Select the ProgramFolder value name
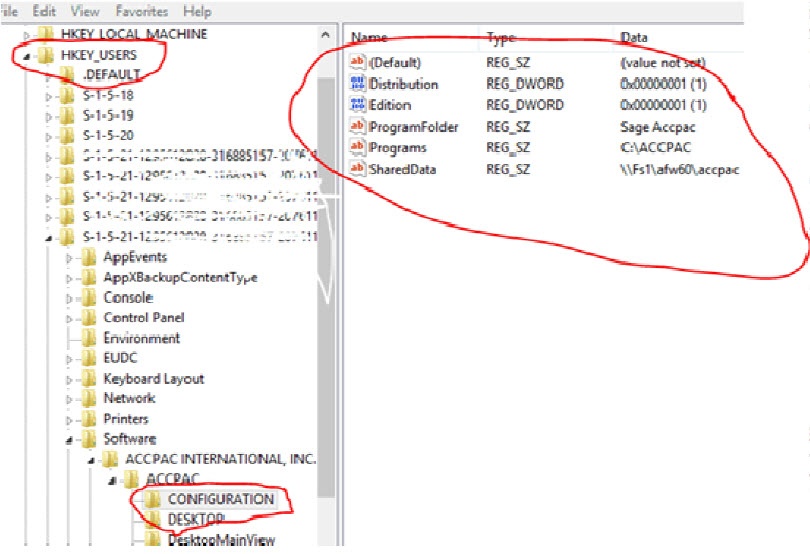Screen dimensions: 810x554 (x=413, y=127)
